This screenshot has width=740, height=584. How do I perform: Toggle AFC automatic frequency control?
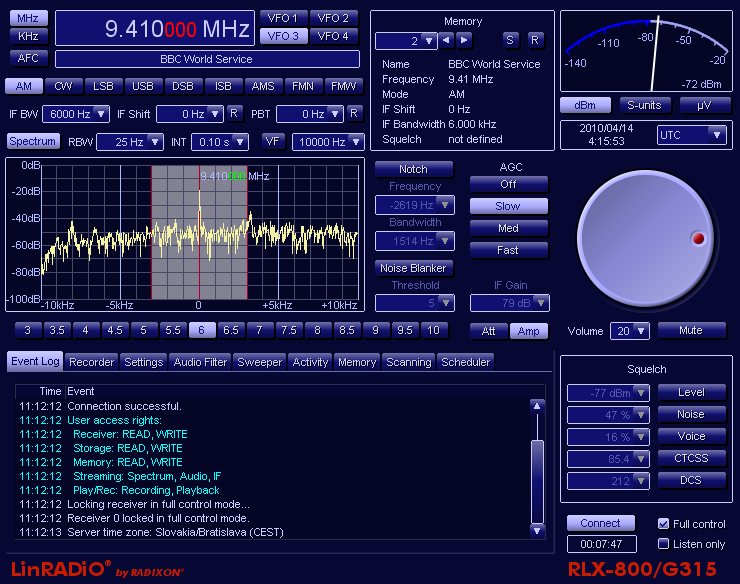coord(28,58)
